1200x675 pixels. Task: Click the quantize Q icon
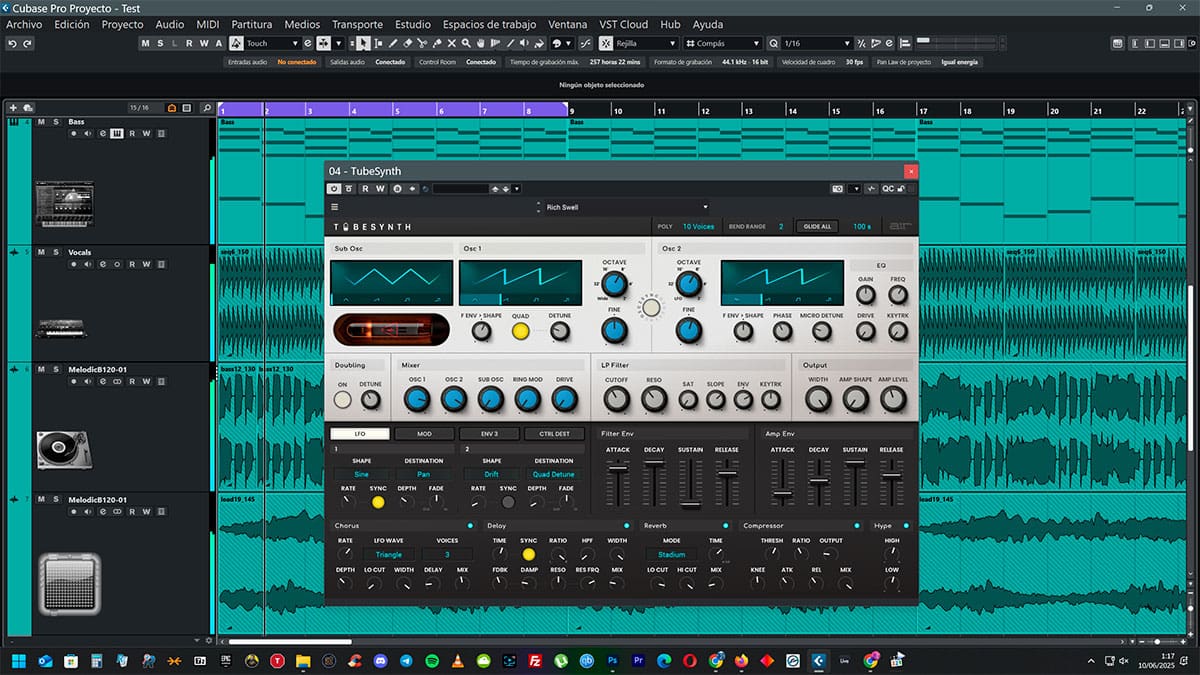774,44
